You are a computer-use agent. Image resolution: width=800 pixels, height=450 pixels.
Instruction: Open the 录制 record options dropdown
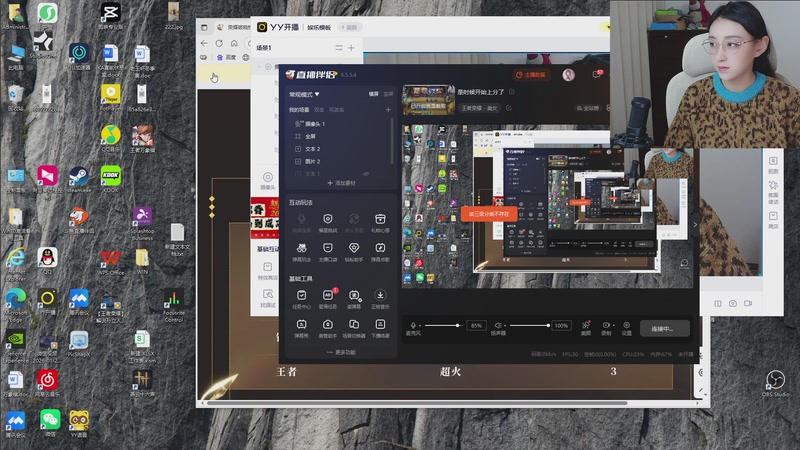[613, 325]
